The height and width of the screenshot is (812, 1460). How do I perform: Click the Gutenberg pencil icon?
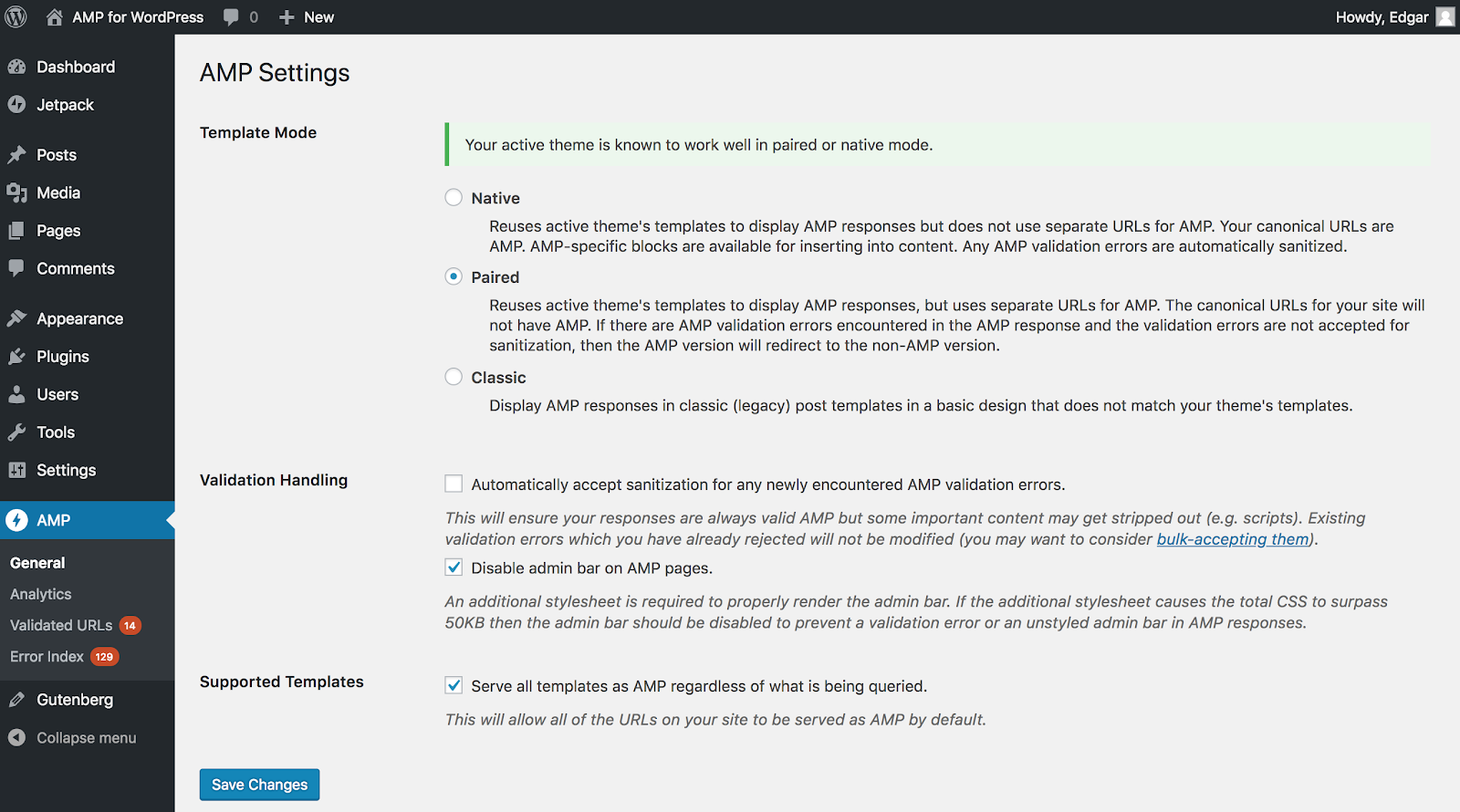16,700
